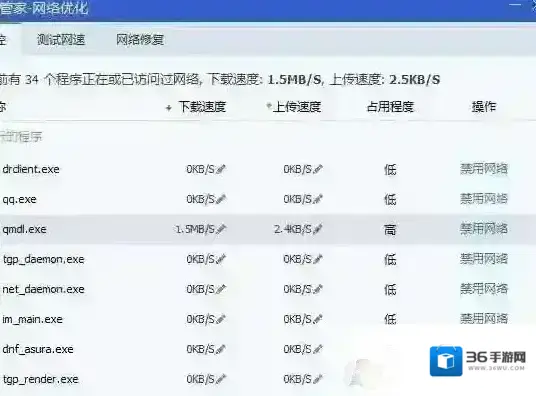Disable network for drclient.exe via 禁用网络
536x396 pixels.
point(484,169)
